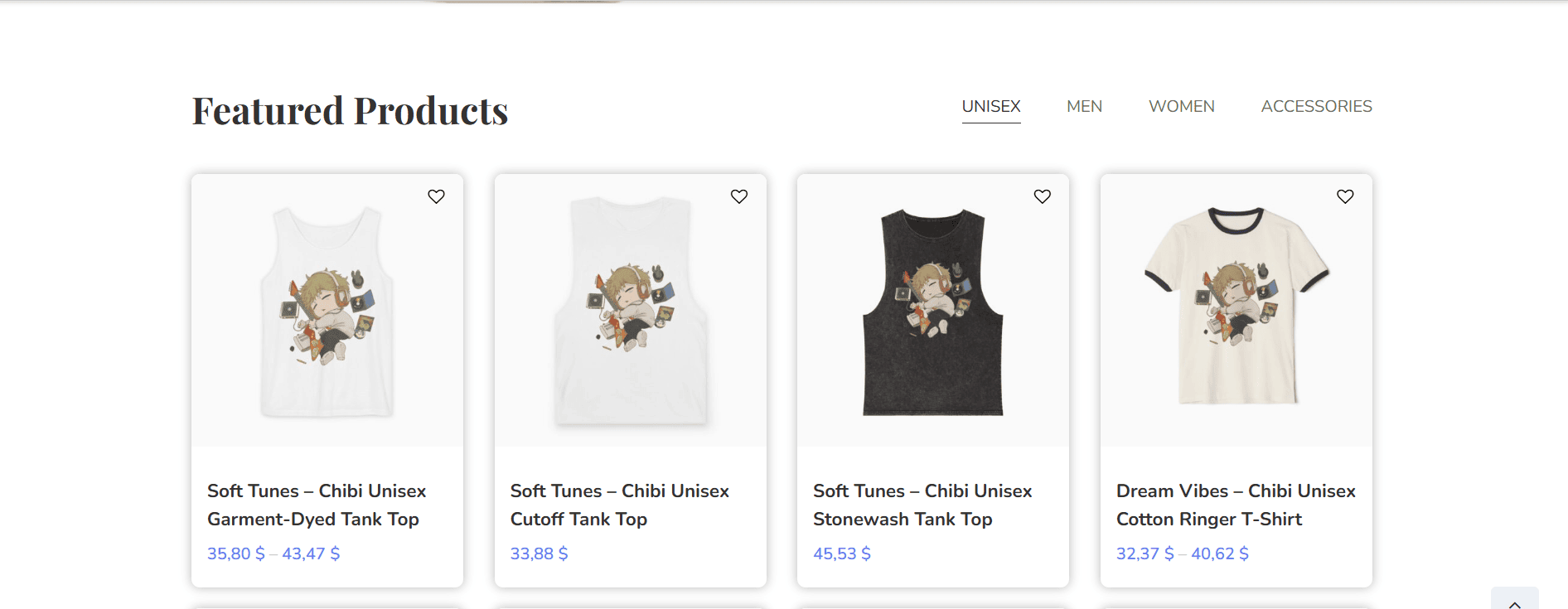Viewport: 1568px width, 609px height.
Task: Go to the Soft Tunes Stonewash Tank Top title
Action: (922, 505)
